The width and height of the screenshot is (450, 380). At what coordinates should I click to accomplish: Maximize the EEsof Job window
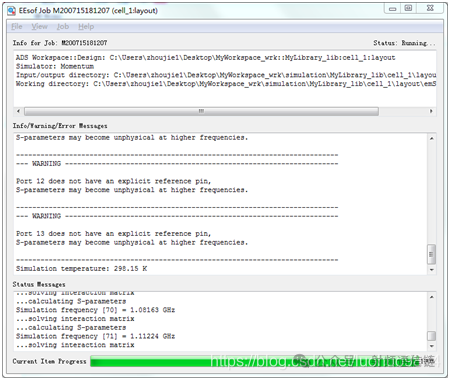(x=409, y=8)
